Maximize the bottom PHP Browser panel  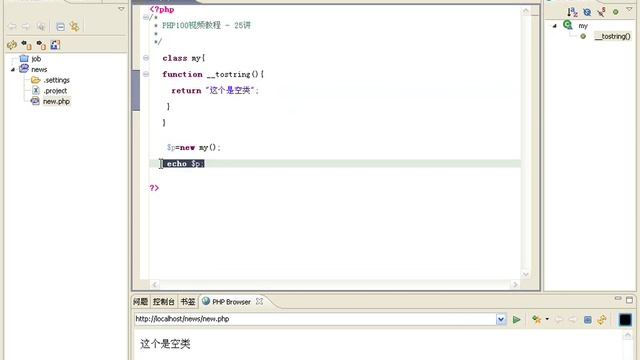click(x=629, y=300)
